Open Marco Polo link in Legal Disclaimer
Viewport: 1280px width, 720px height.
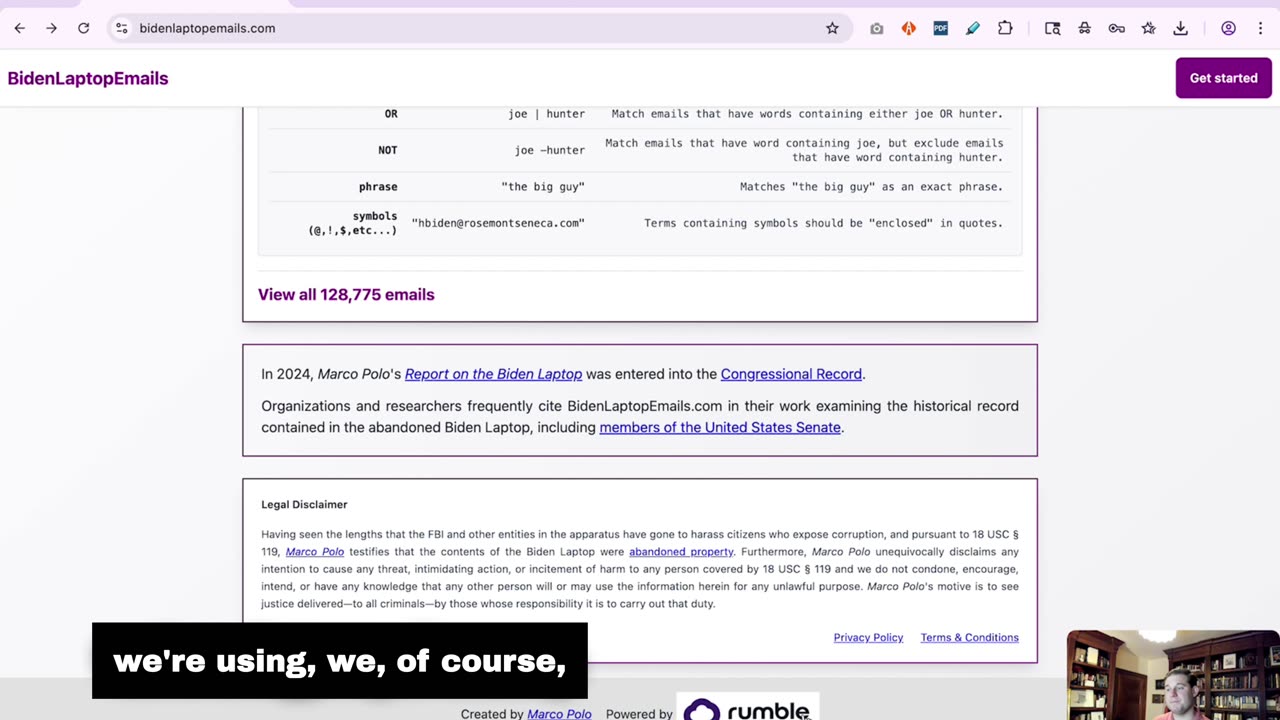[x=315, y=552]
